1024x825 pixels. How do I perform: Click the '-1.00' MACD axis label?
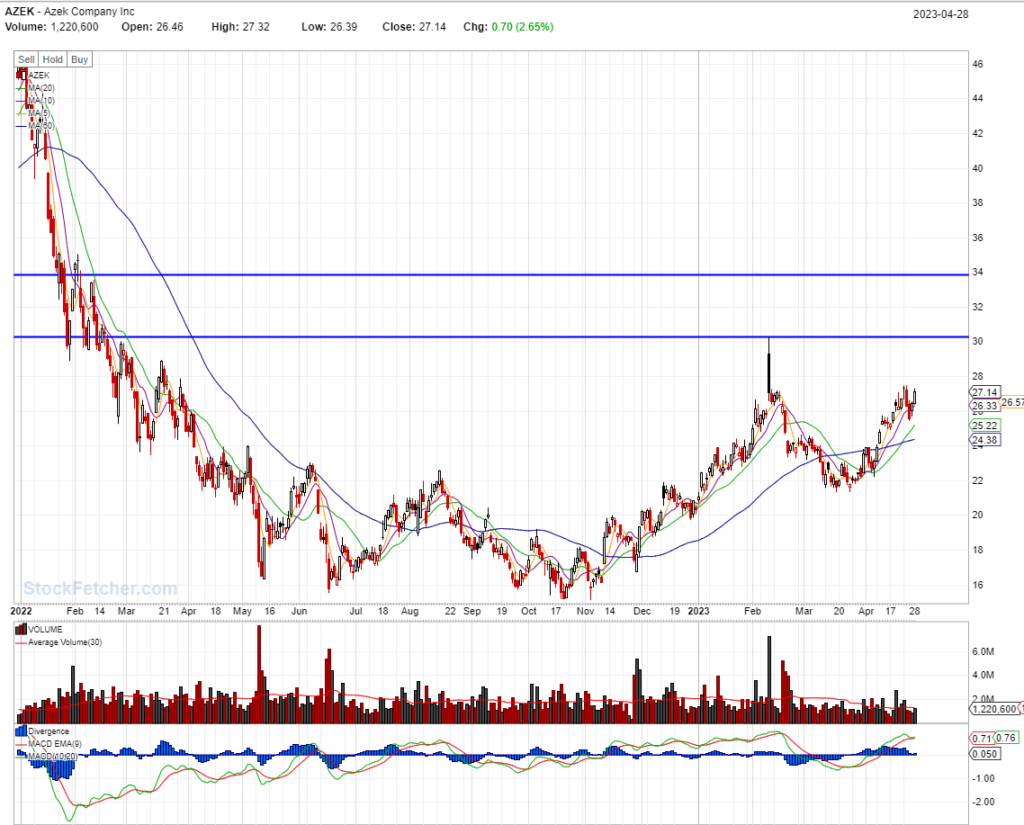click(983, 779)
